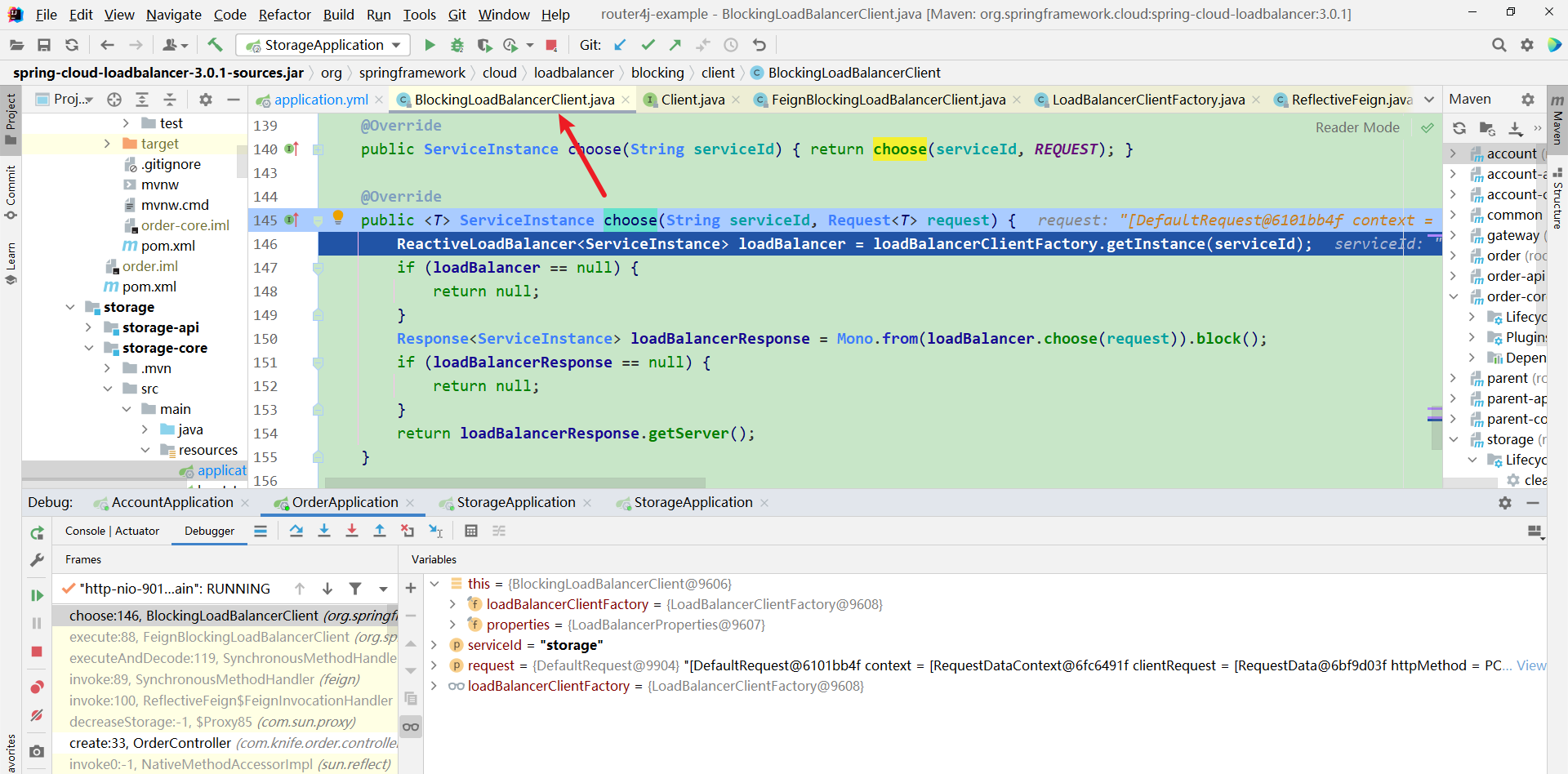The height and width of the screenshot is (774, 1568).
Task: Click the Step Out debugger icon
Action: [x=380, y=531]
